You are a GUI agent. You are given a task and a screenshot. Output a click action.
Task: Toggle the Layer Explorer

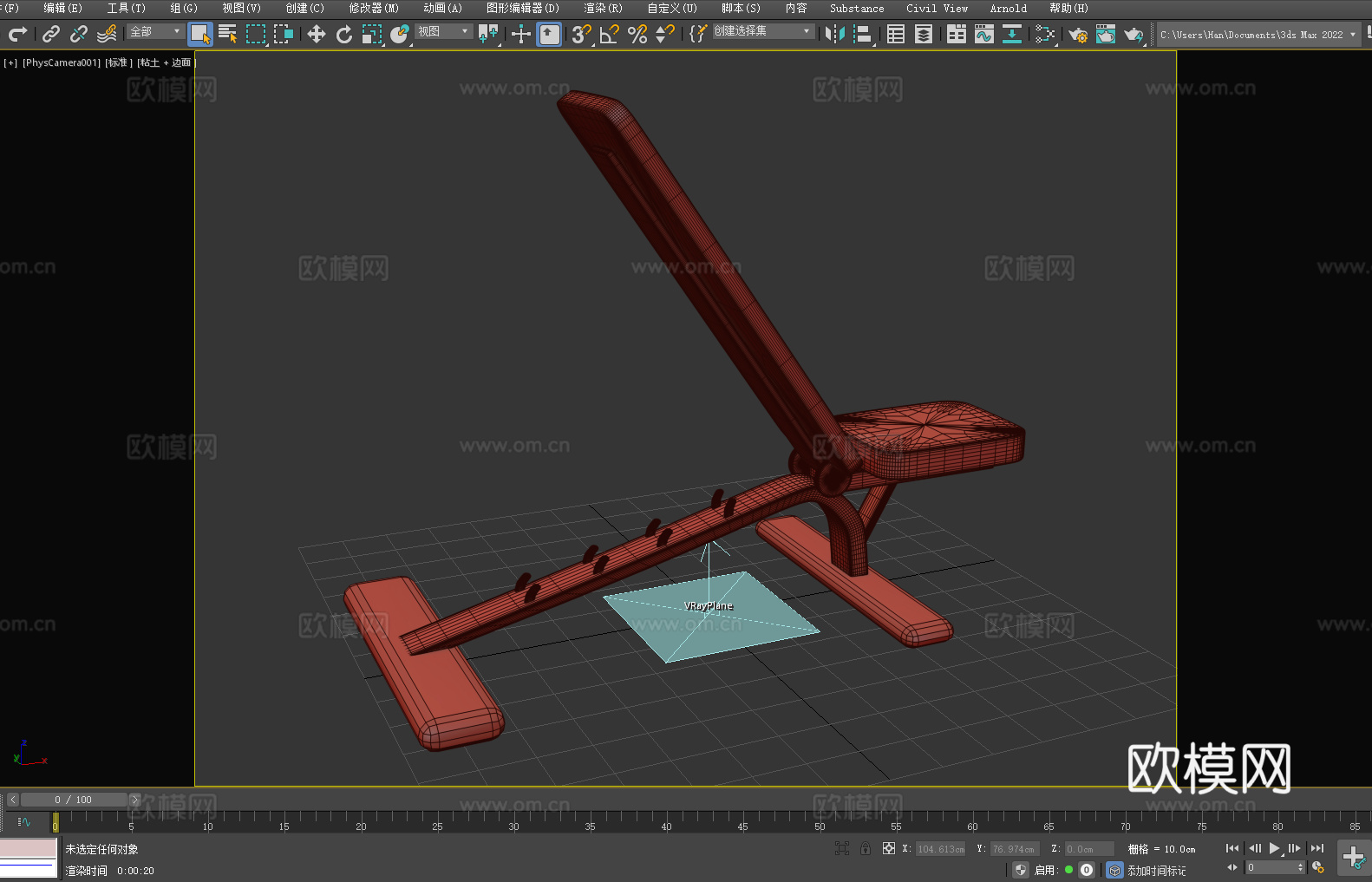pos(924,34)
